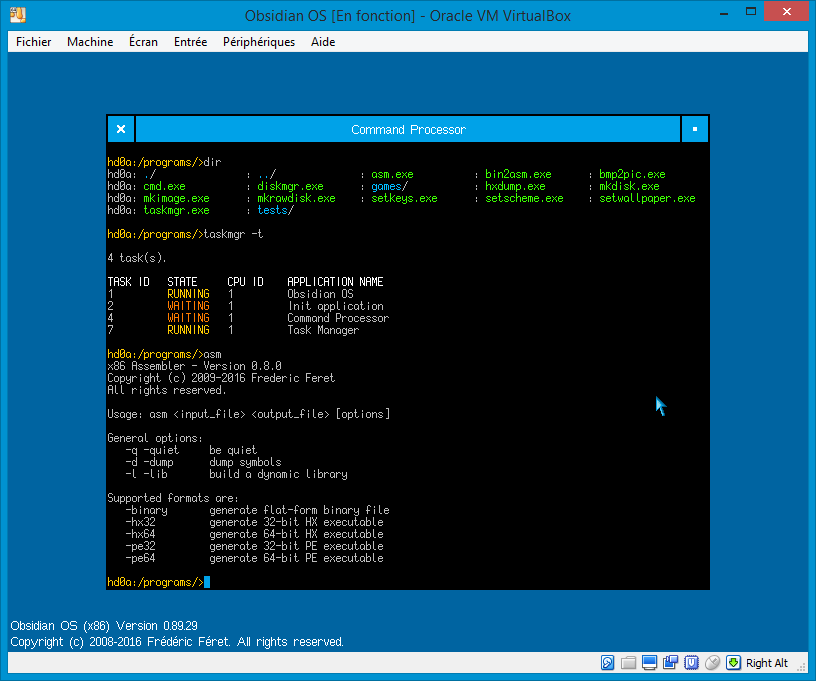Click the display monitor status icon
This screenshot has height=681, width=816.
(x=649, y=662)
